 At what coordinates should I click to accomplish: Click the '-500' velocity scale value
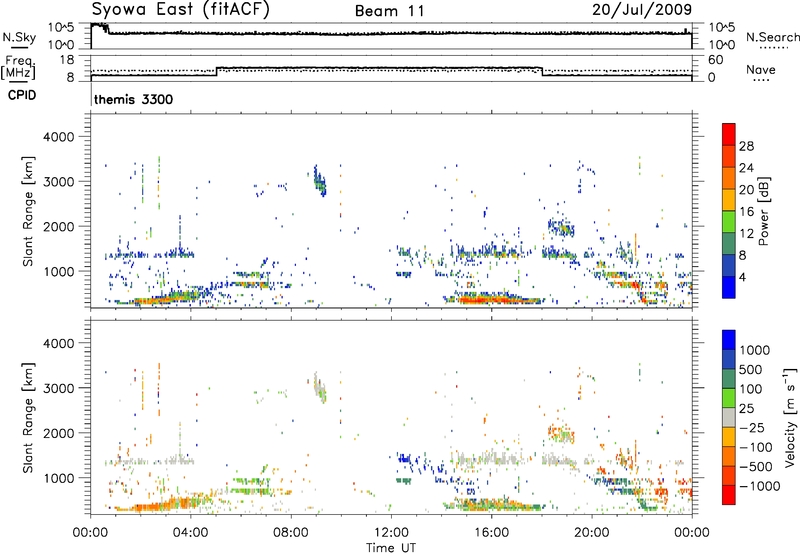(756, 467)
